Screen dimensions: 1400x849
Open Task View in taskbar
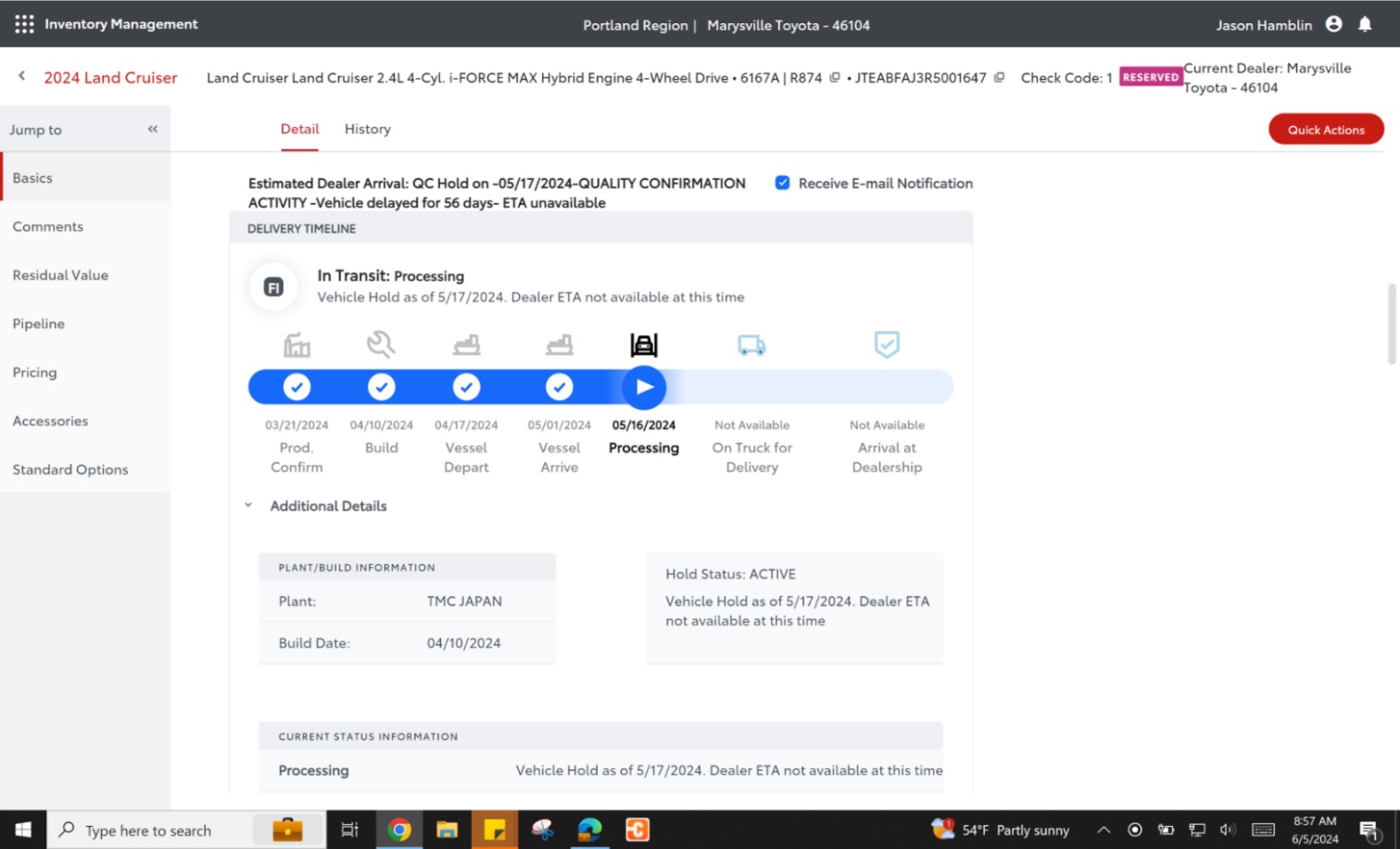pos(349,830)
